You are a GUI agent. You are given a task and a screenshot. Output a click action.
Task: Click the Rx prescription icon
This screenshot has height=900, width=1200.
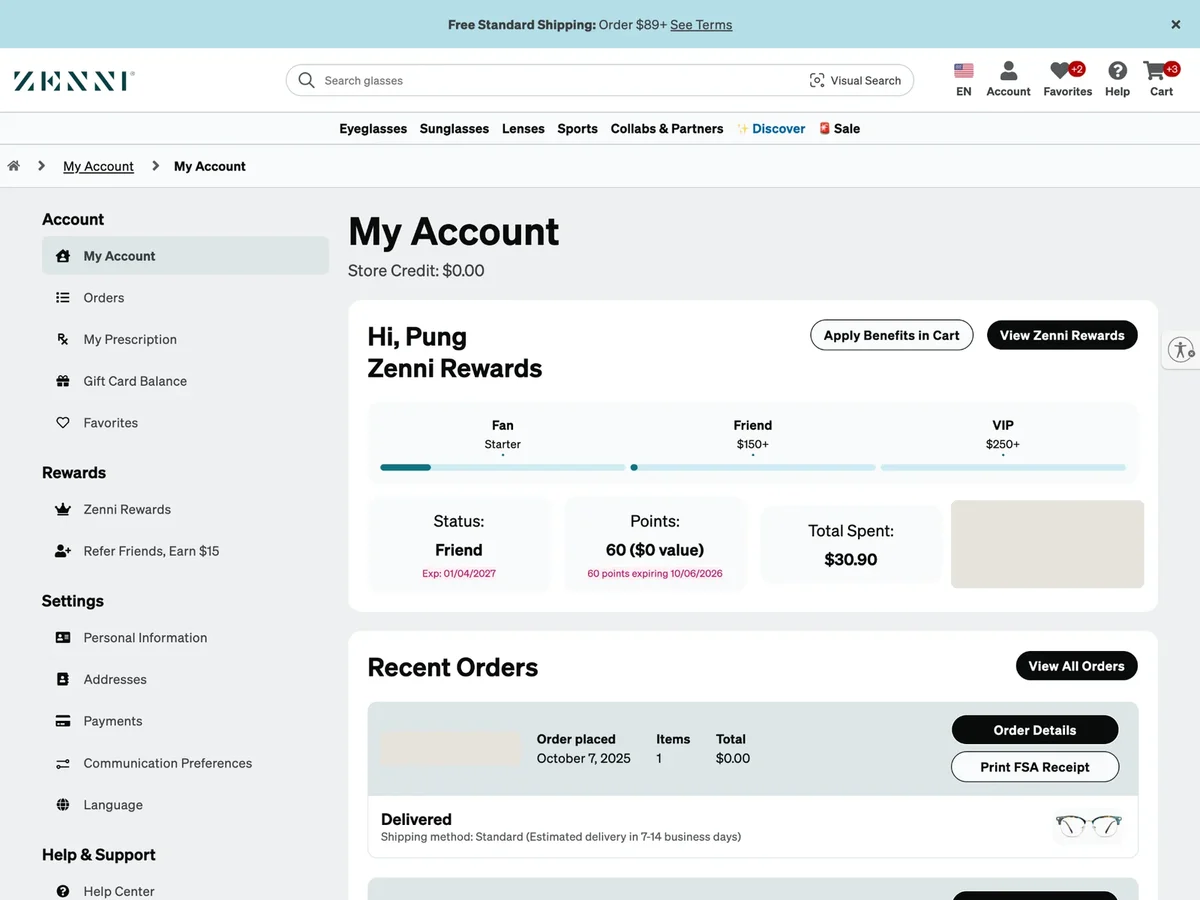[x=63, y=340]
